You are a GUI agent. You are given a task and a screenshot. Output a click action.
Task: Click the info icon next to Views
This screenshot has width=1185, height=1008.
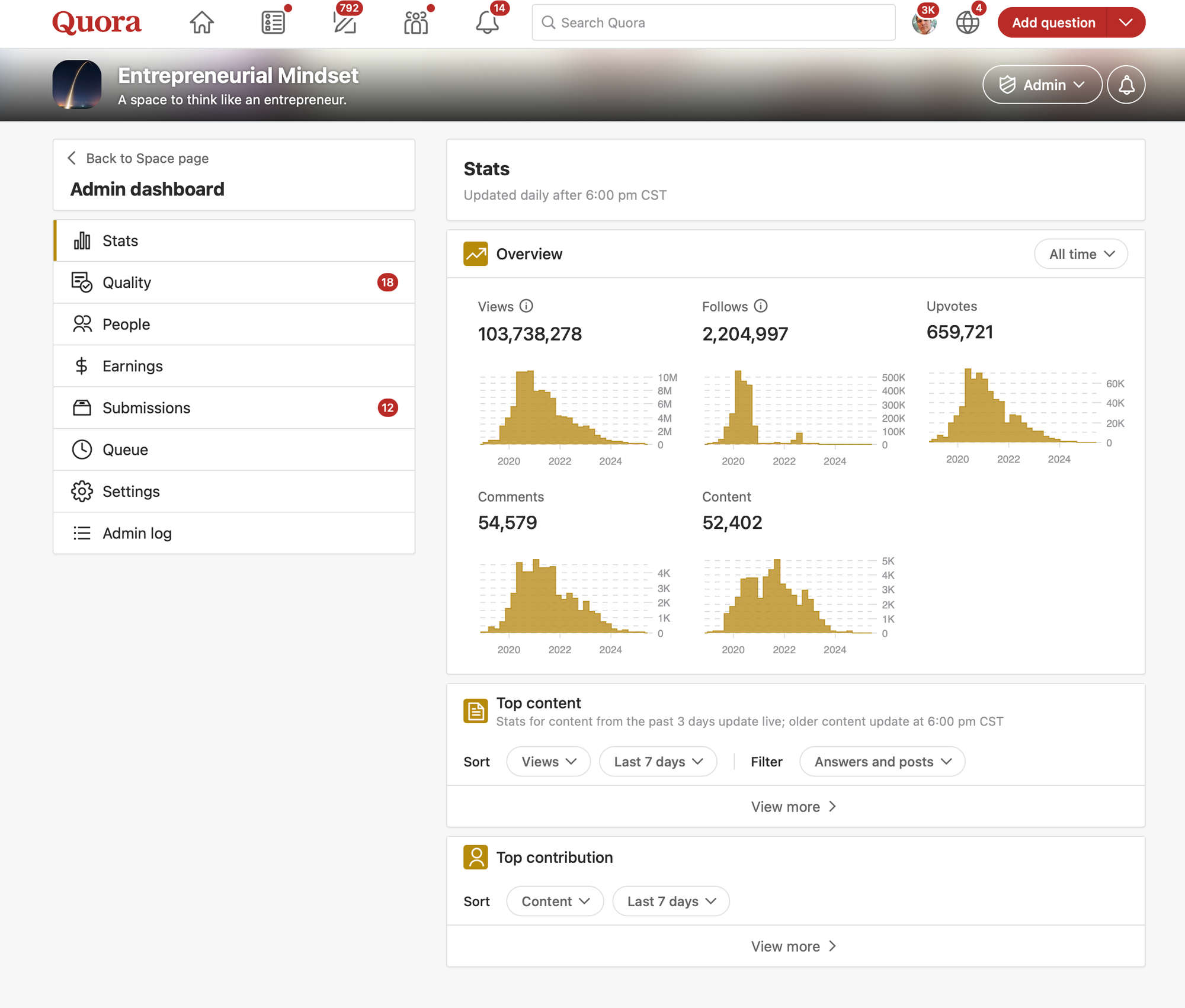[x=526, y=306]
